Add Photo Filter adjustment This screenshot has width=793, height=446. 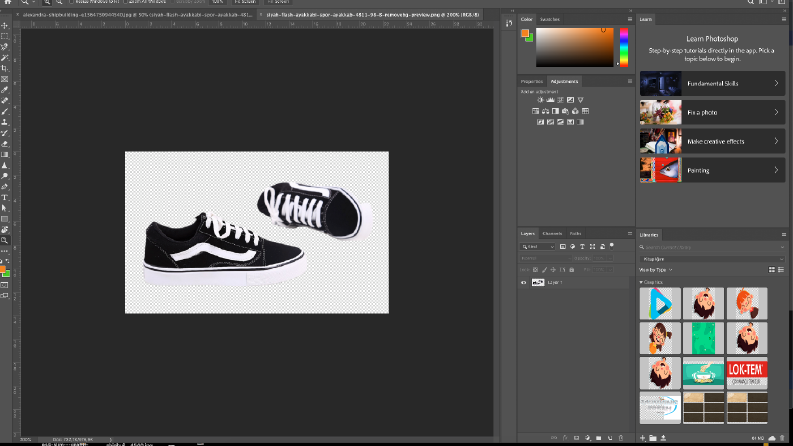(565, 111)
